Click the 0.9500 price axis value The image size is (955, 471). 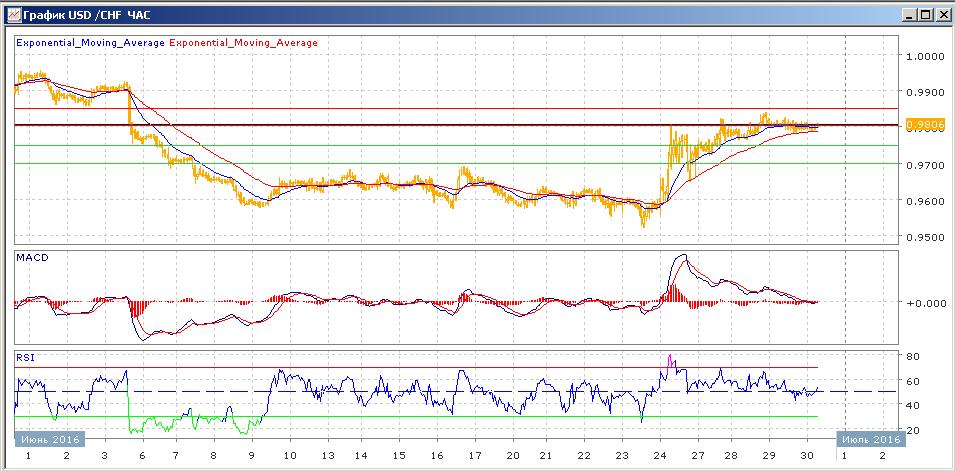click(x=926, y=238)
